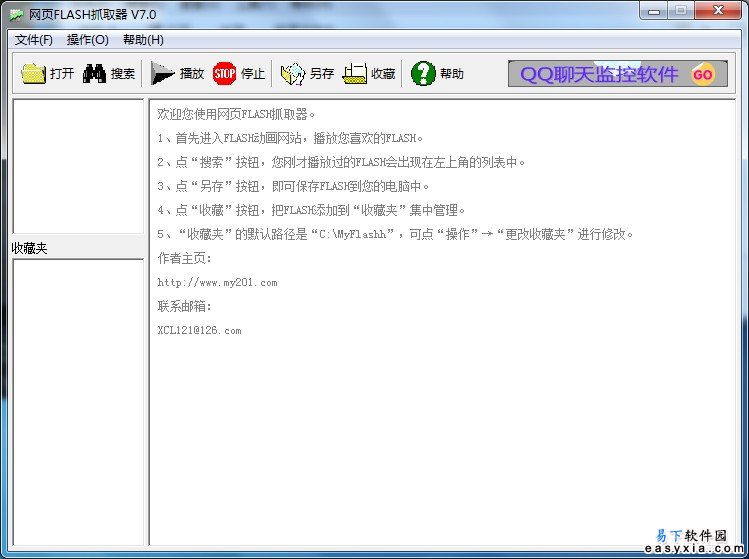
Task: Click the folder icon for 打开
Action: pyautogui.click(x=33, y=74)
